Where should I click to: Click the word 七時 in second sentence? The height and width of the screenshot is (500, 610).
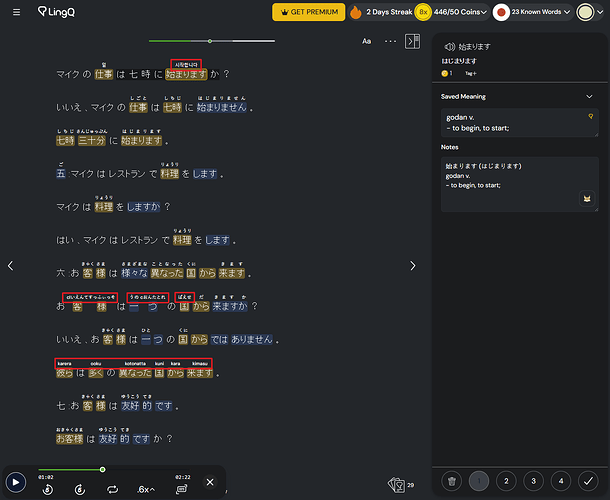pyautogui.click(x=172, y=107)
